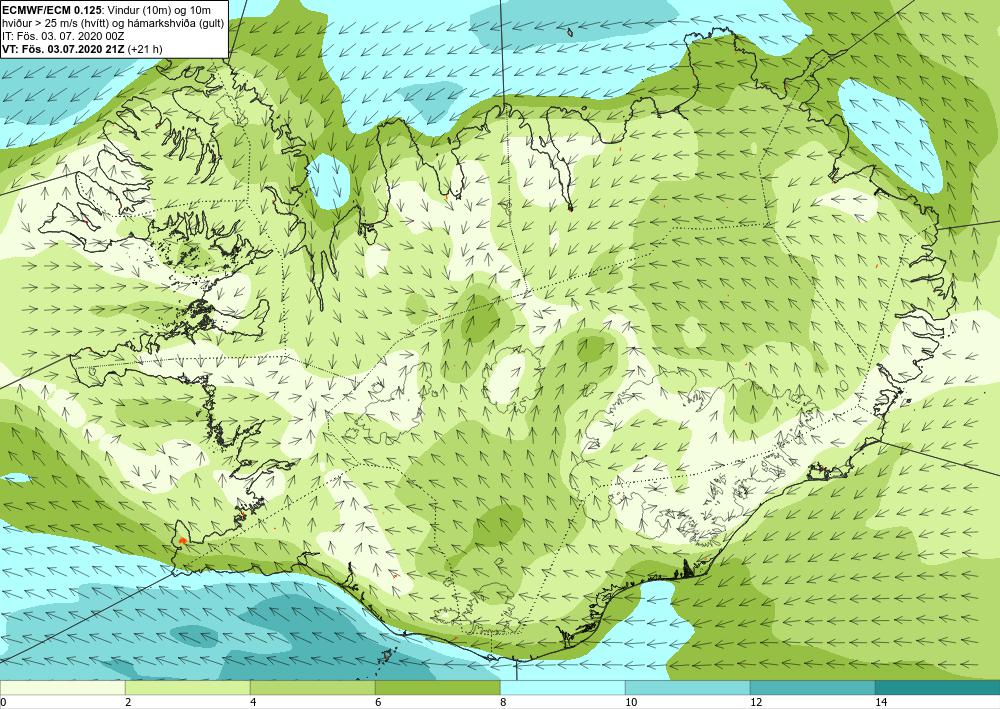Click the Vestmannaeyjar islands off the south coast

click(x=385, y=657)
